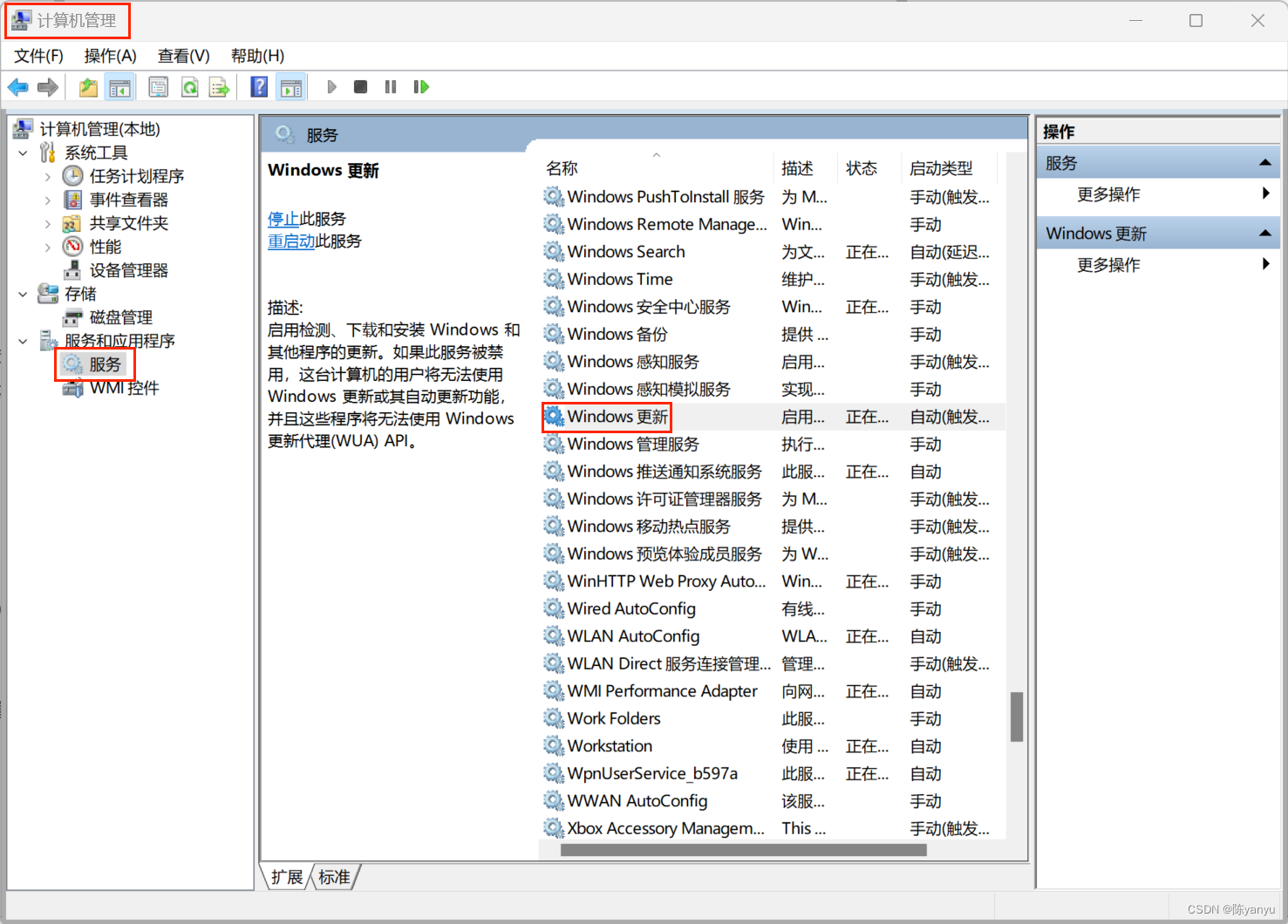Screen dimensions: 1288x924
Task: Collapse the 存储 tree node
Action: point(23,294)
